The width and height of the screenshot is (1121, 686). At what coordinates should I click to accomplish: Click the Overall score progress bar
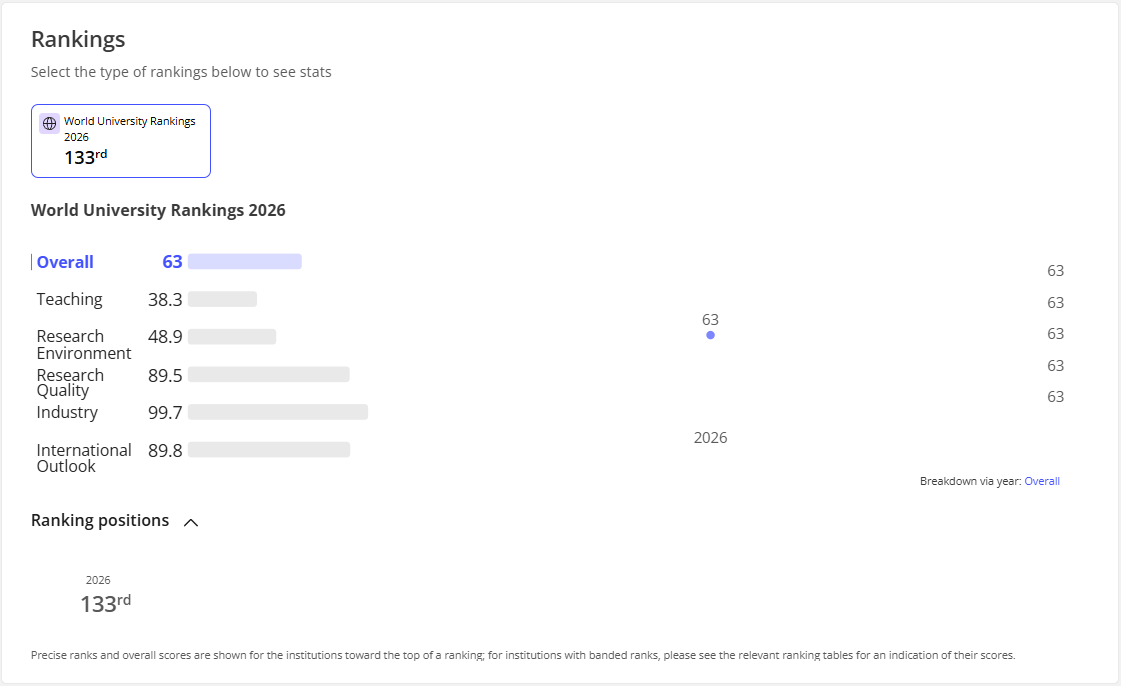pos(245,262)
